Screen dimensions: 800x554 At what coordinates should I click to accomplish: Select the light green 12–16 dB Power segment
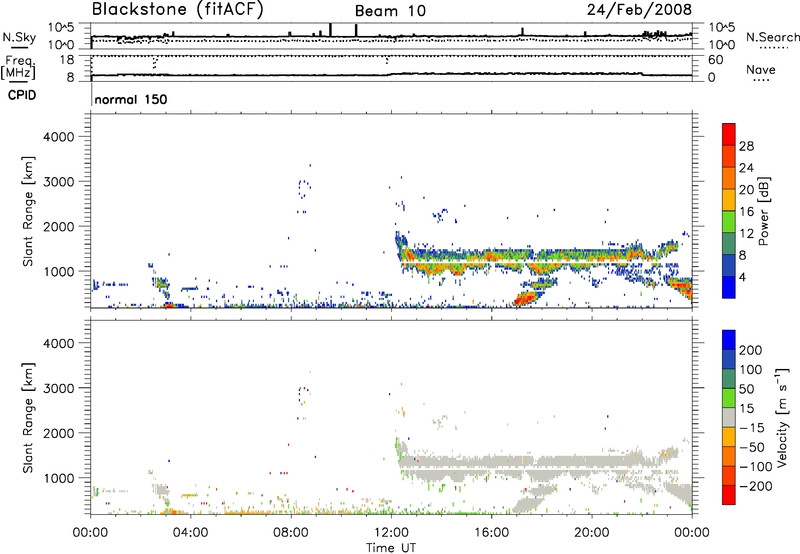(x=729, y=221)
